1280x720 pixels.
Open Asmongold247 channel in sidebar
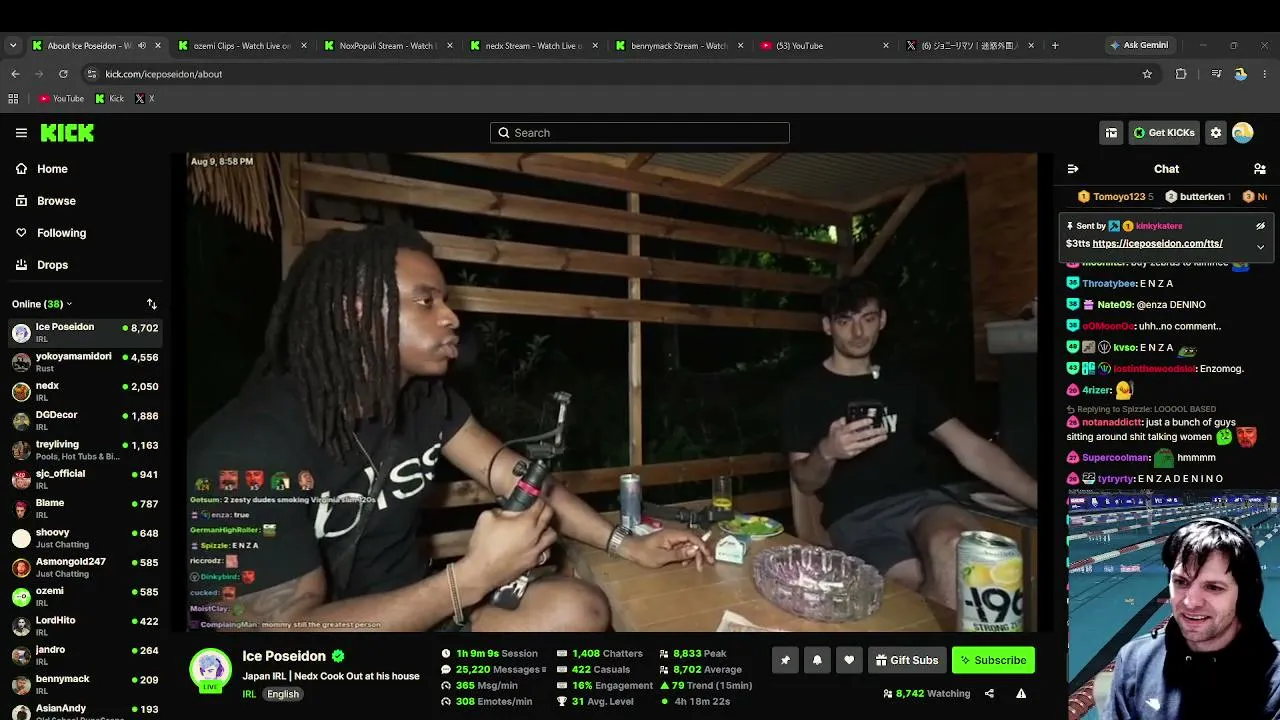coord(85,567)
